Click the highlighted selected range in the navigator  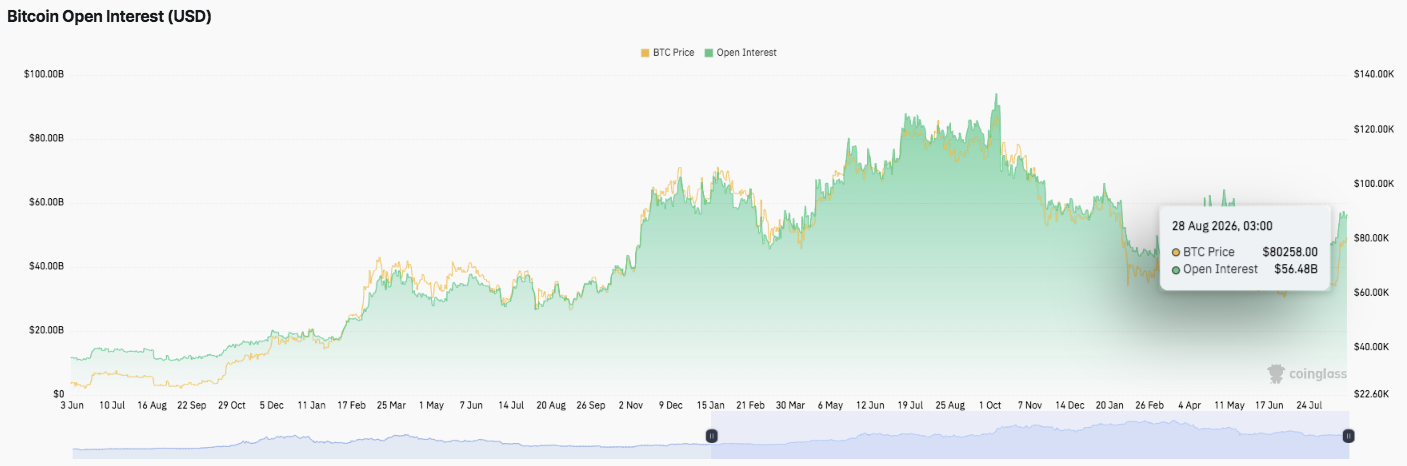[1030, 435]
